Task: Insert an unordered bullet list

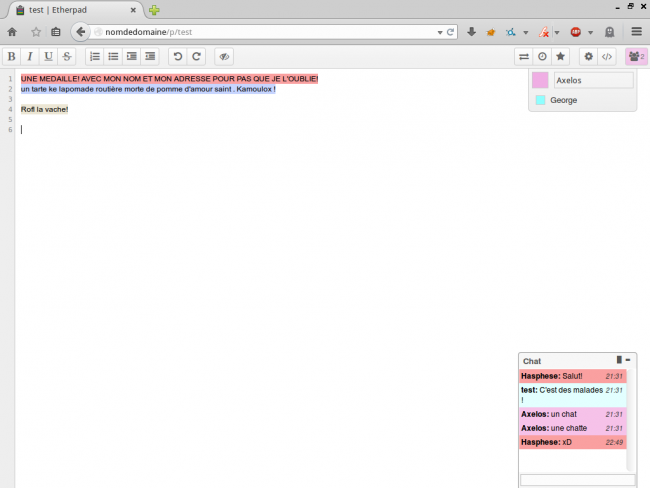Action: 113,57
